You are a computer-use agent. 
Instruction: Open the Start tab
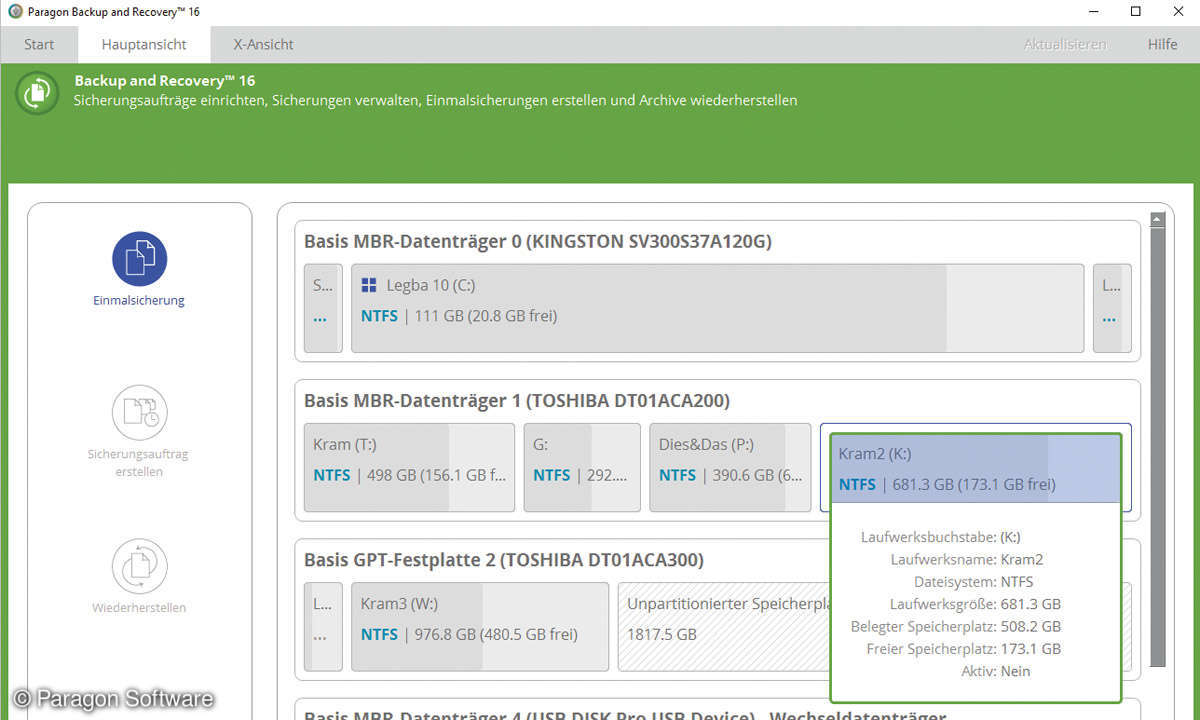(x=39, y=44)
